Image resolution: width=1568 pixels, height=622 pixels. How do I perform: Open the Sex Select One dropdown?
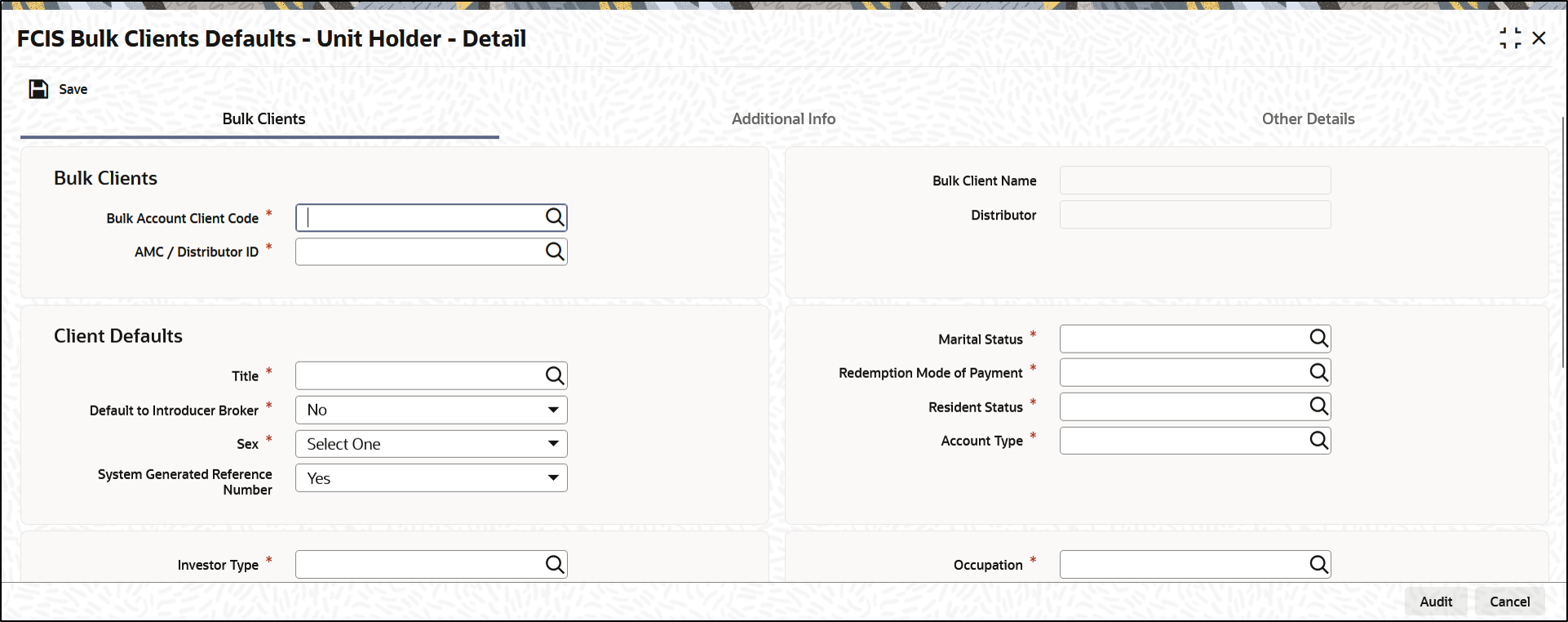432,444
